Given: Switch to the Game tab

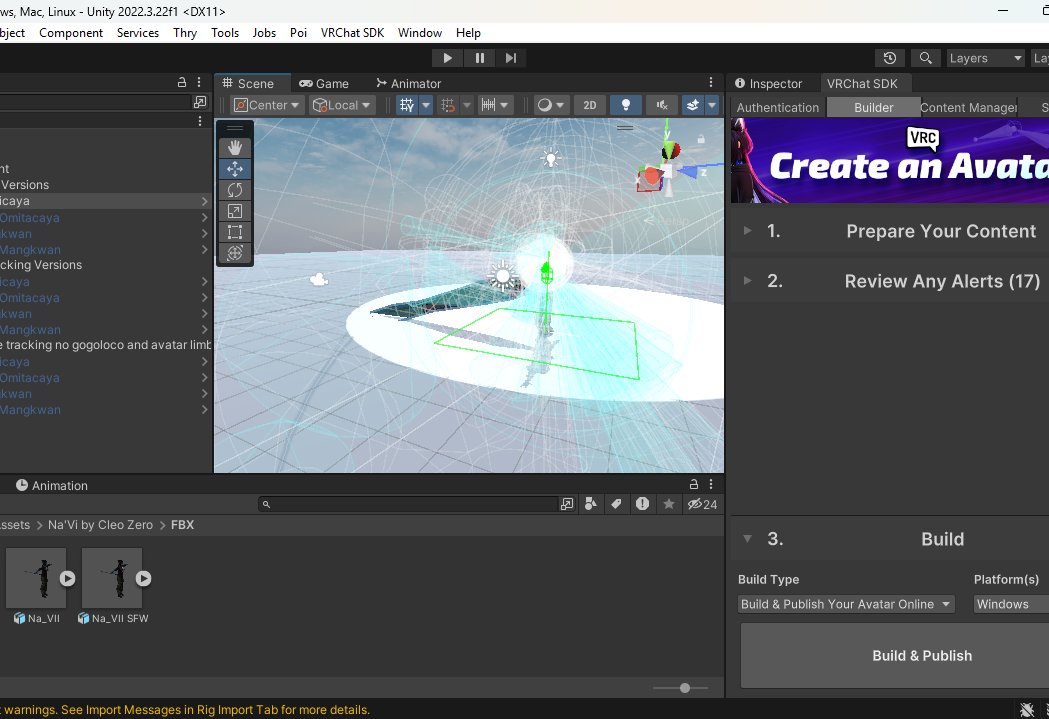Looking at the screenshot, I should [x=324, y=84].
